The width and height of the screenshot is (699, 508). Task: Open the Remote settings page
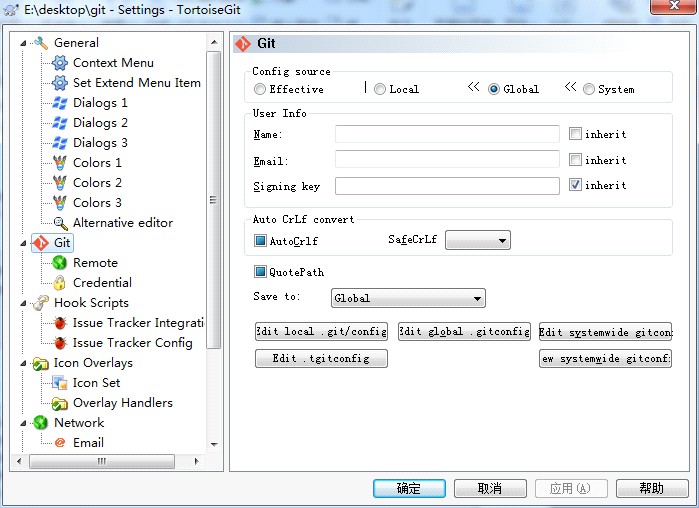(95, 263)
